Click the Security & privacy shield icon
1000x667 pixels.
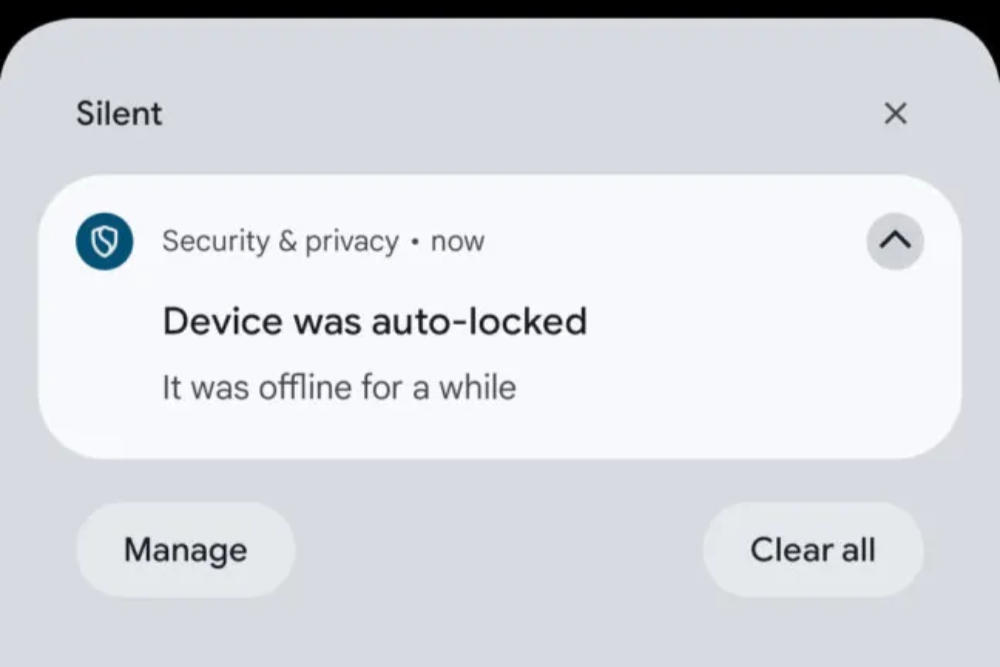(105, 242)
